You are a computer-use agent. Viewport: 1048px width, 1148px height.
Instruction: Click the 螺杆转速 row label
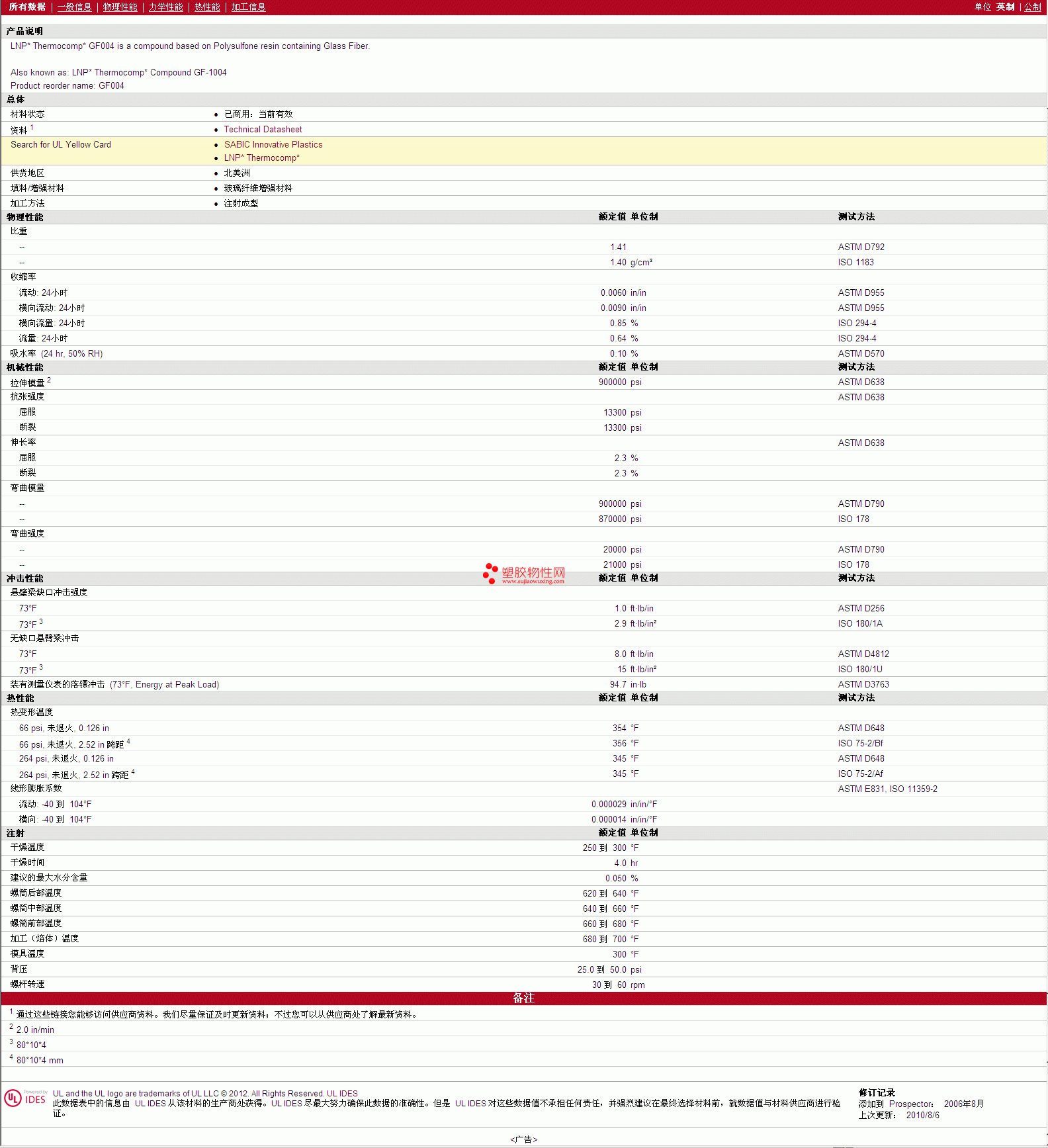click(x=28, y=985)
